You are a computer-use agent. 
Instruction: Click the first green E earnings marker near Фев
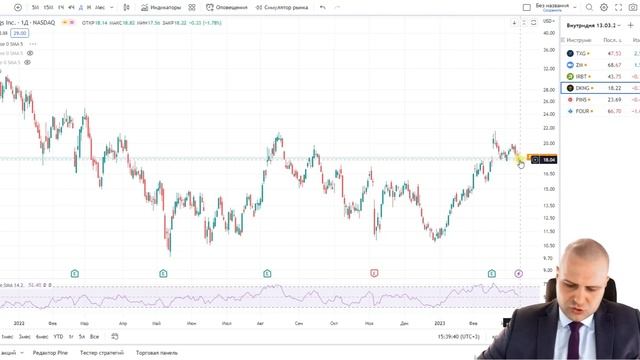pos(75,273)
